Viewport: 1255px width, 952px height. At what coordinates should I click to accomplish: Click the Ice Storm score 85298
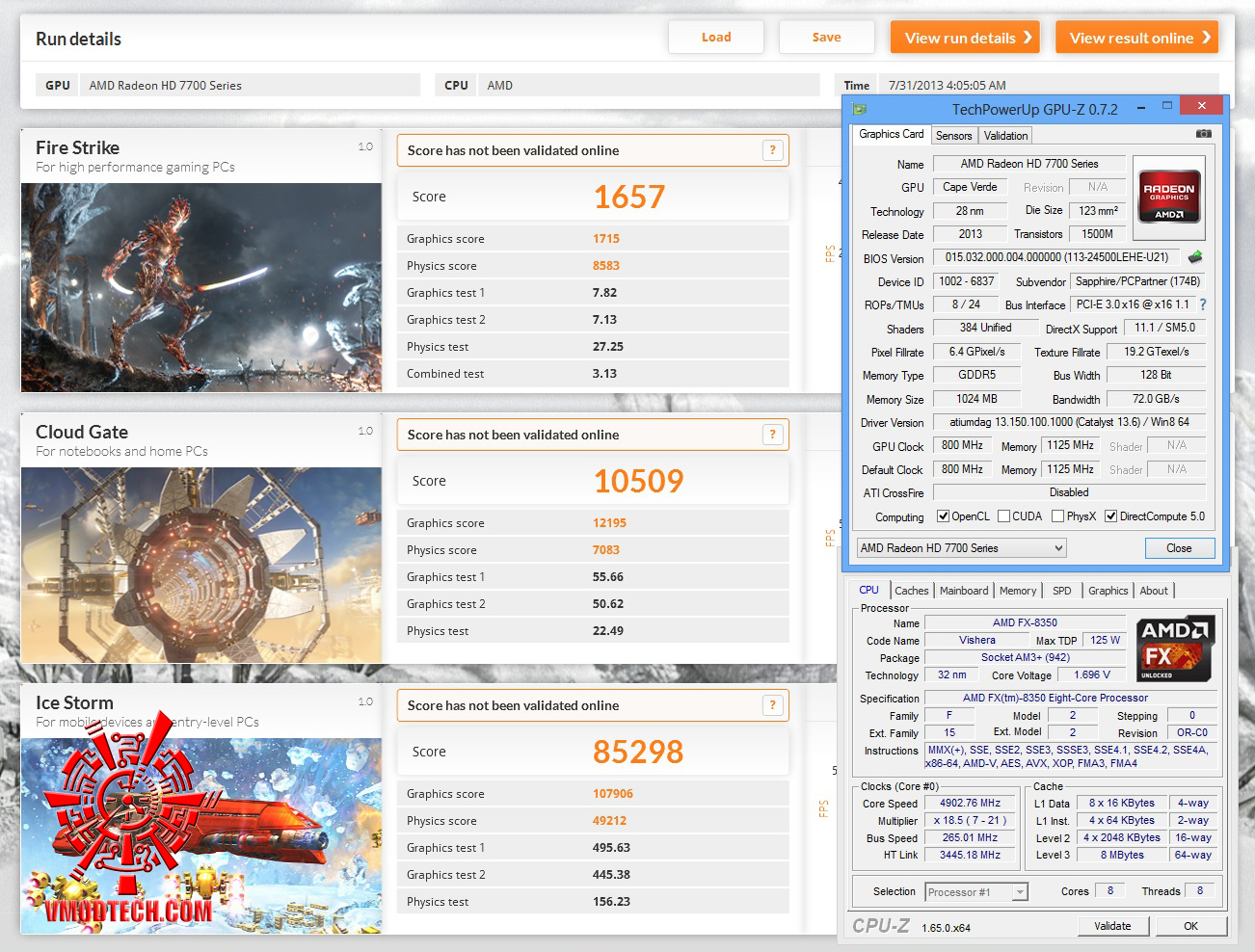(x=638, y=752)
